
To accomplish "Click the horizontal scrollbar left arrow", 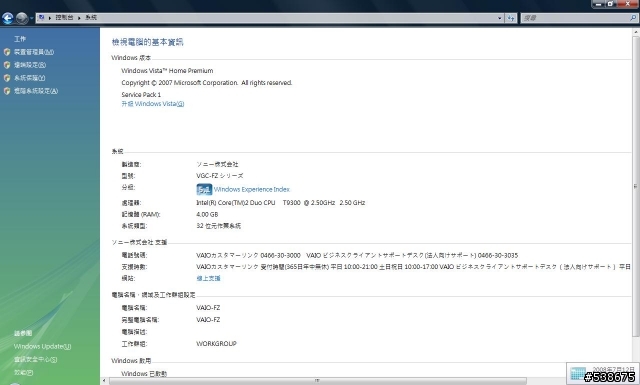I will [104, 381].
